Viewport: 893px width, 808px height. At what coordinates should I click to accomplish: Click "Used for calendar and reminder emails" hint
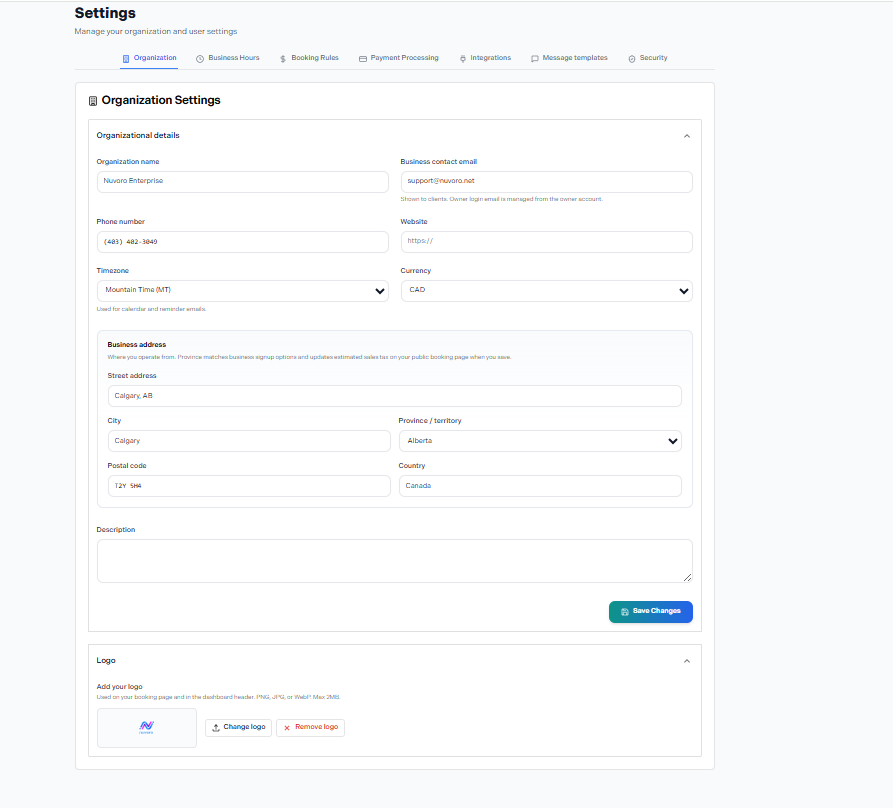[151, 309]
